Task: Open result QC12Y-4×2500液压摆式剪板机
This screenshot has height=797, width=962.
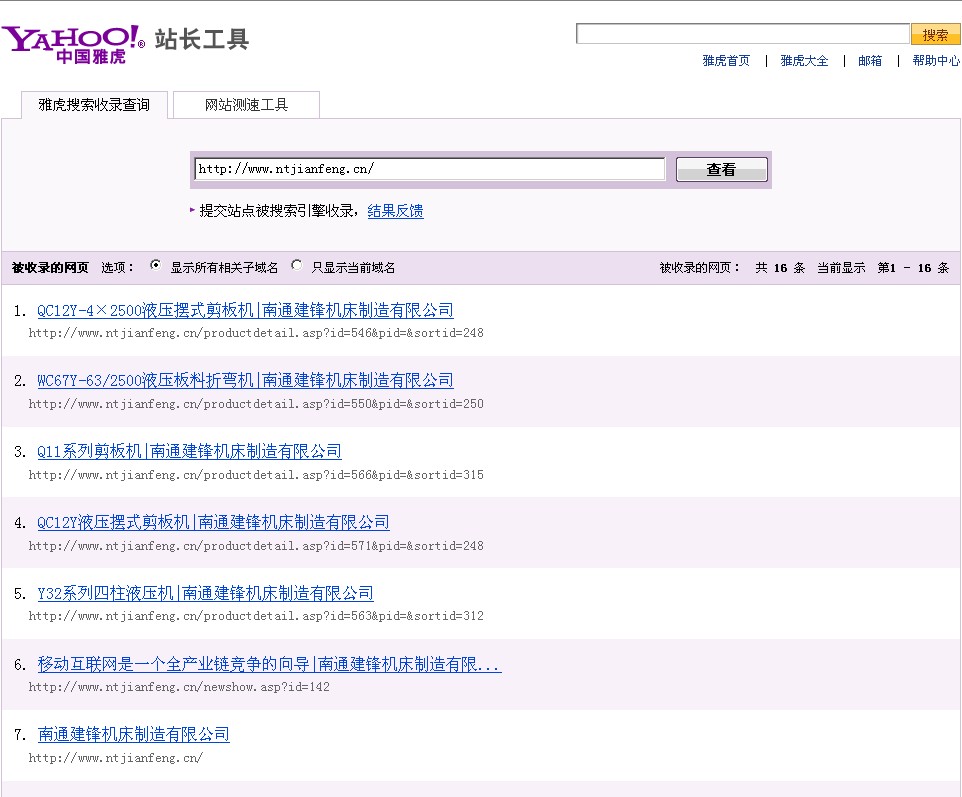Action: pos(245,310)
